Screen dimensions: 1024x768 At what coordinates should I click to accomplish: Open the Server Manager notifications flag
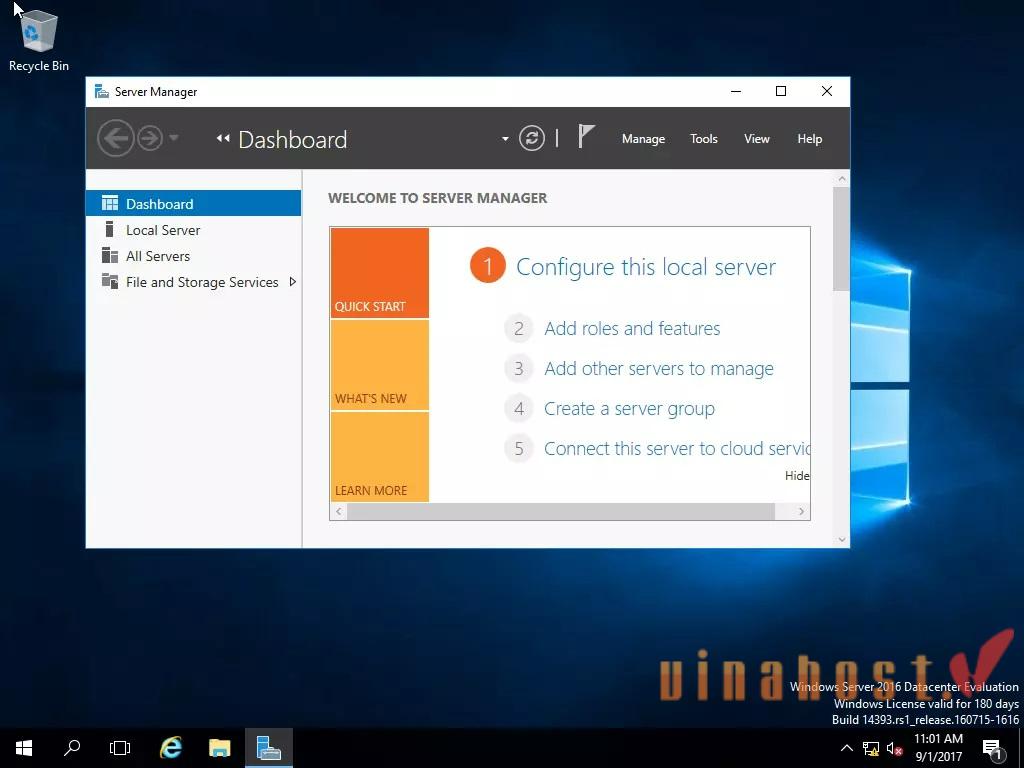point(585,137)
